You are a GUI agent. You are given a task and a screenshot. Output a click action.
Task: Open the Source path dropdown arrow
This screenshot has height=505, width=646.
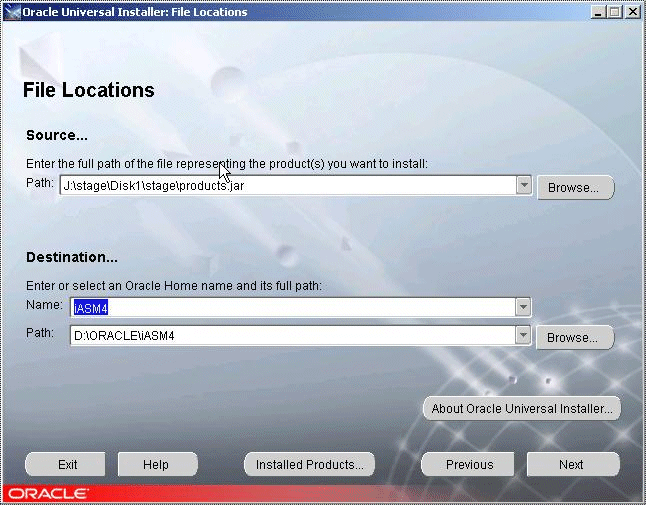click(524, 185)
